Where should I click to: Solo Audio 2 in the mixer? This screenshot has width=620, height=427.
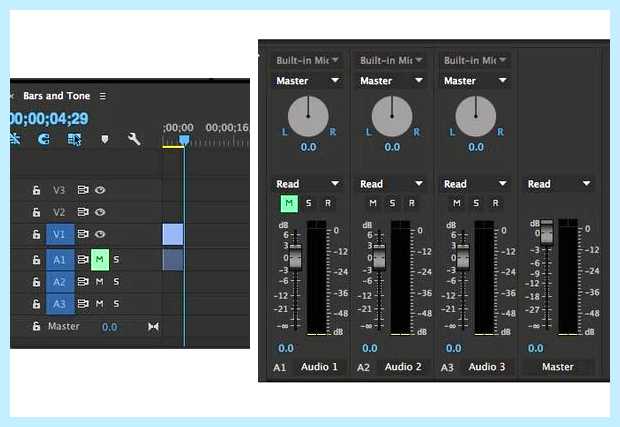click(x=392, y=203)
